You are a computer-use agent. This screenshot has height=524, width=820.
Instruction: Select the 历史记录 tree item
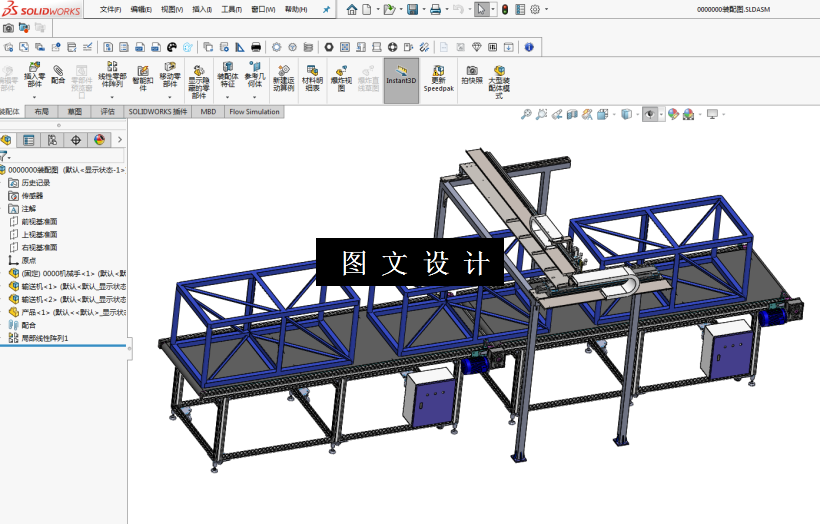coord(30,183)
